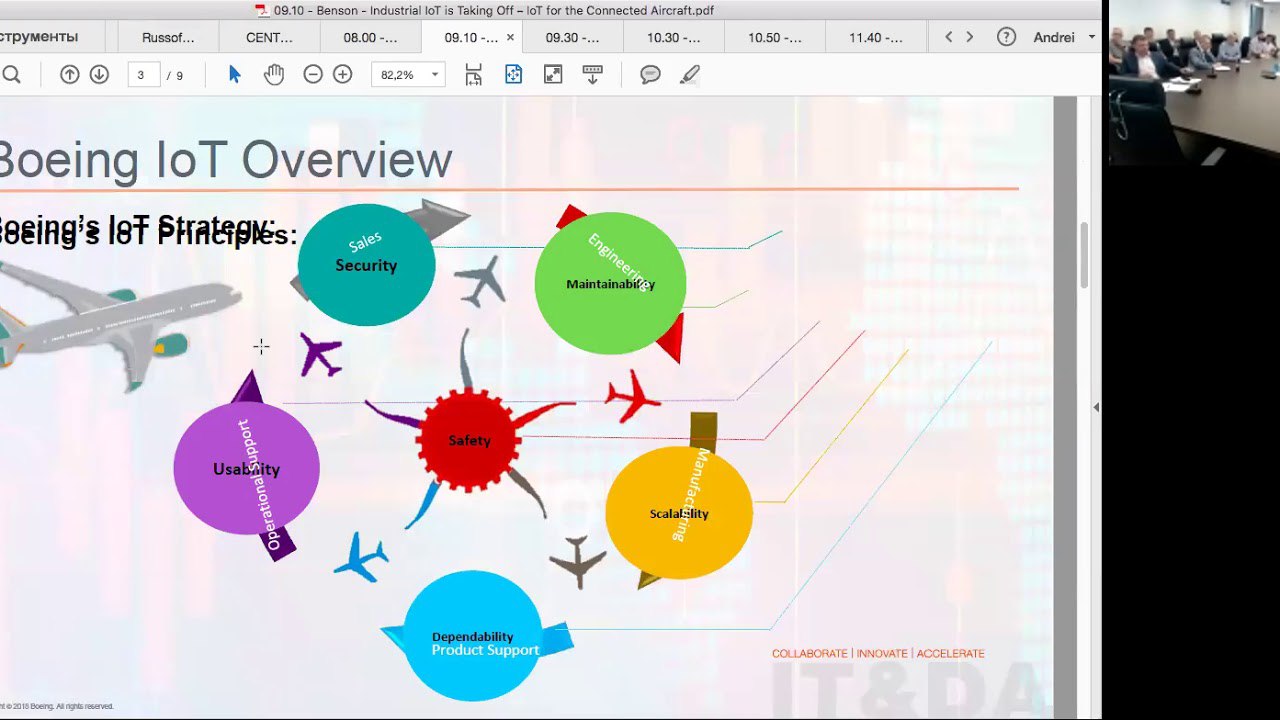The image size is (1280, 720).
Task: Enter full screen mode icon
Action: [x=553, y=75]
